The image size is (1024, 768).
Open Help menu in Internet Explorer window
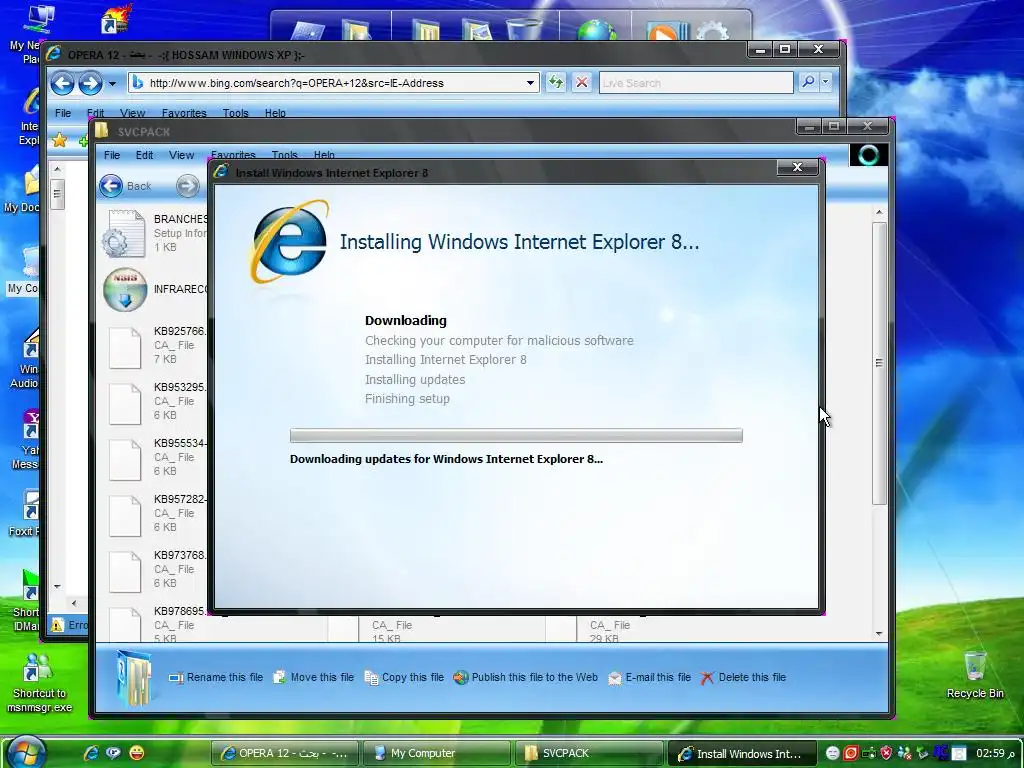(x=275, y=113)
